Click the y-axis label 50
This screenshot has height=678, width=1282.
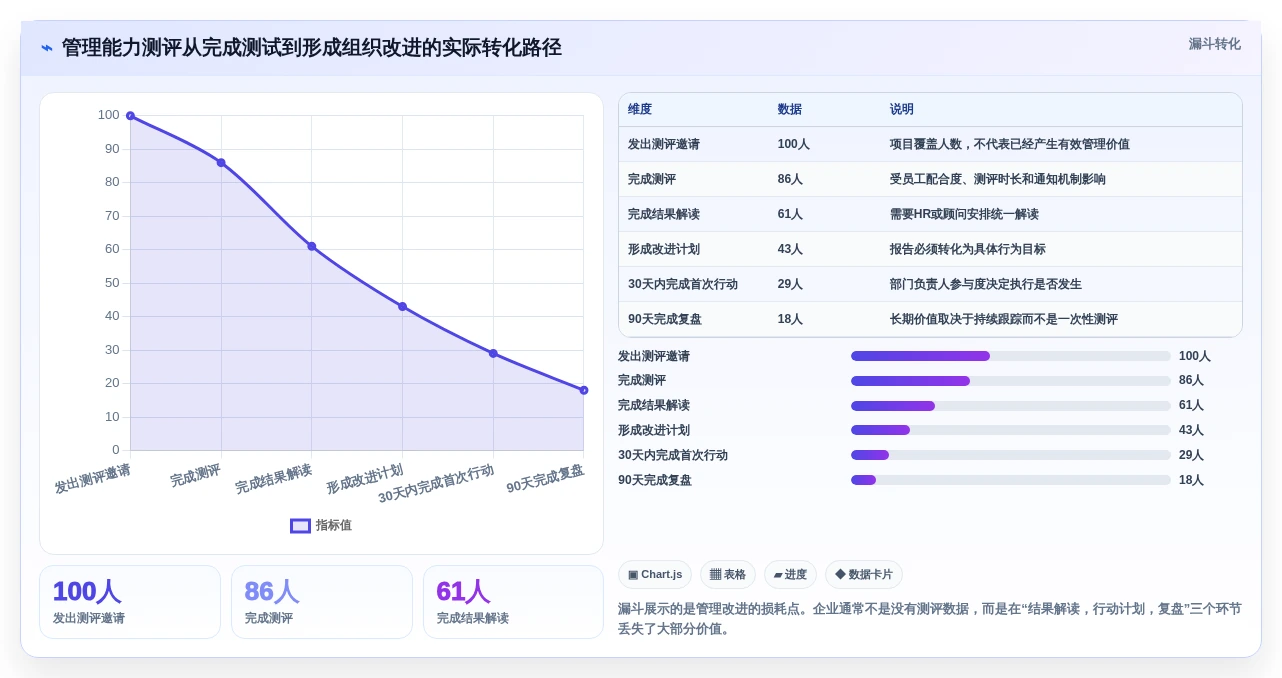point(112,283)
